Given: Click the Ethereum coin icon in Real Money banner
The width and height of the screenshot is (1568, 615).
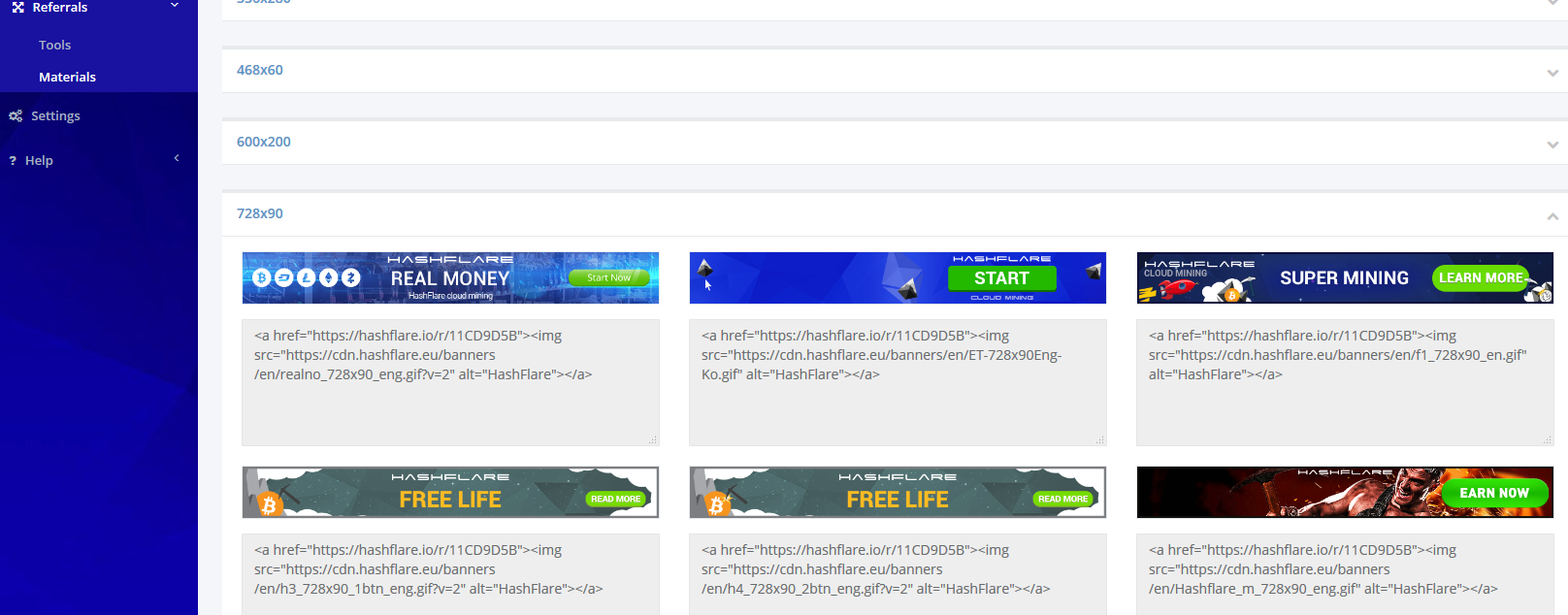Looking at the screenshot, I should tap(329, 277).
